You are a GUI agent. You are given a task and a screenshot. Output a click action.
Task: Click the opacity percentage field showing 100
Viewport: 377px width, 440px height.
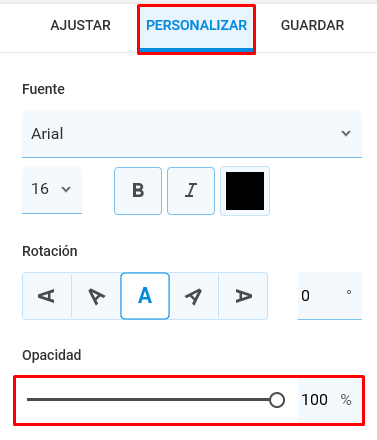click(329, 400)
